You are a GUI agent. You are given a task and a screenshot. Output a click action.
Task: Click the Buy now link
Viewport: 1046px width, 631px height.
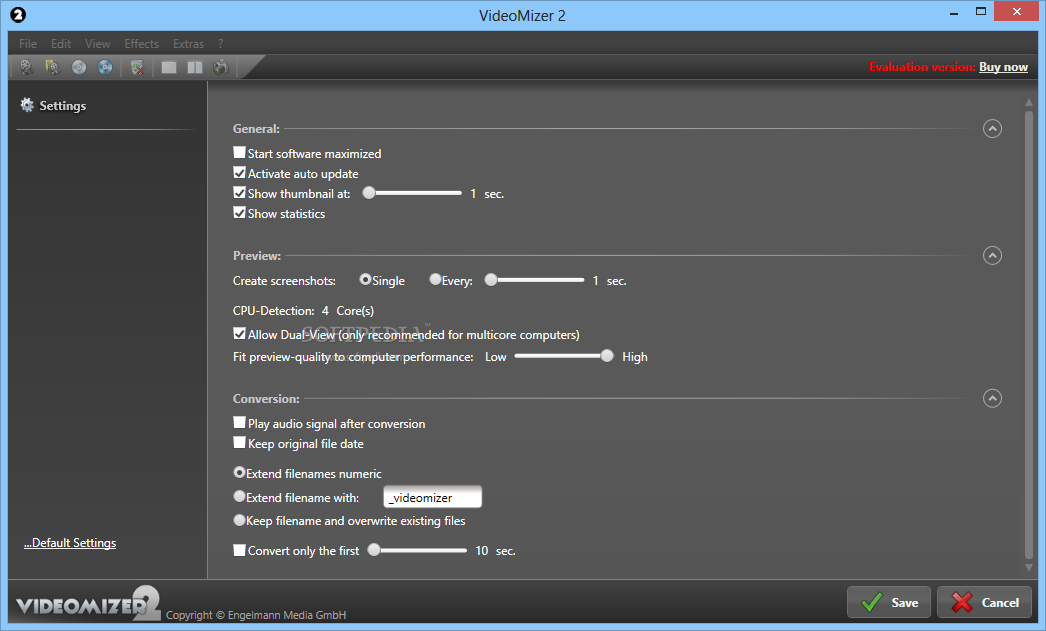point(1003,67)
